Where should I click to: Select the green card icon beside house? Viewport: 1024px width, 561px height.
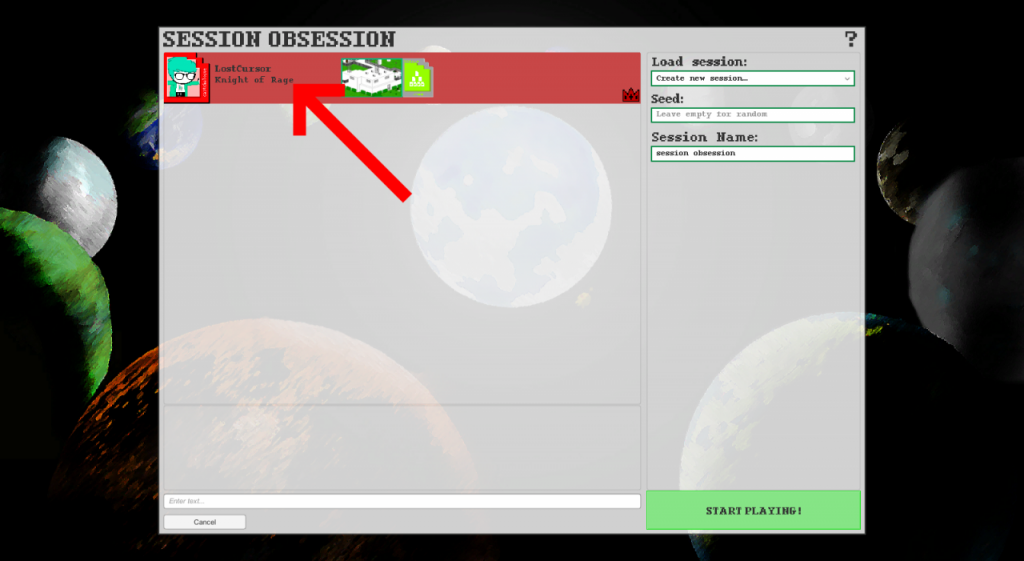point(418,79)
